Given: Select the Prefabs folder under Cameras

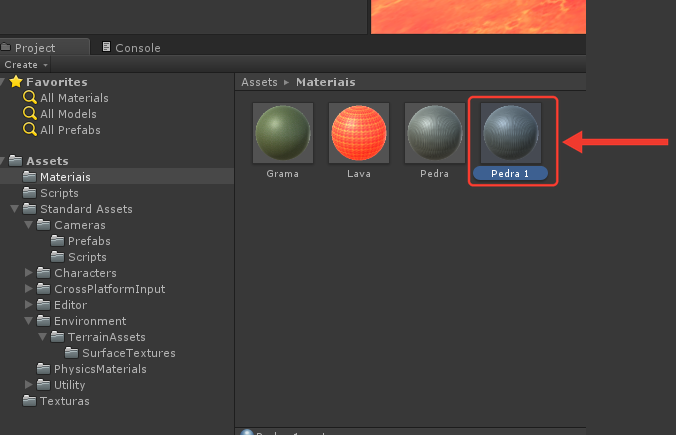Looking at the screenshot, I should [x=89, y=241].
